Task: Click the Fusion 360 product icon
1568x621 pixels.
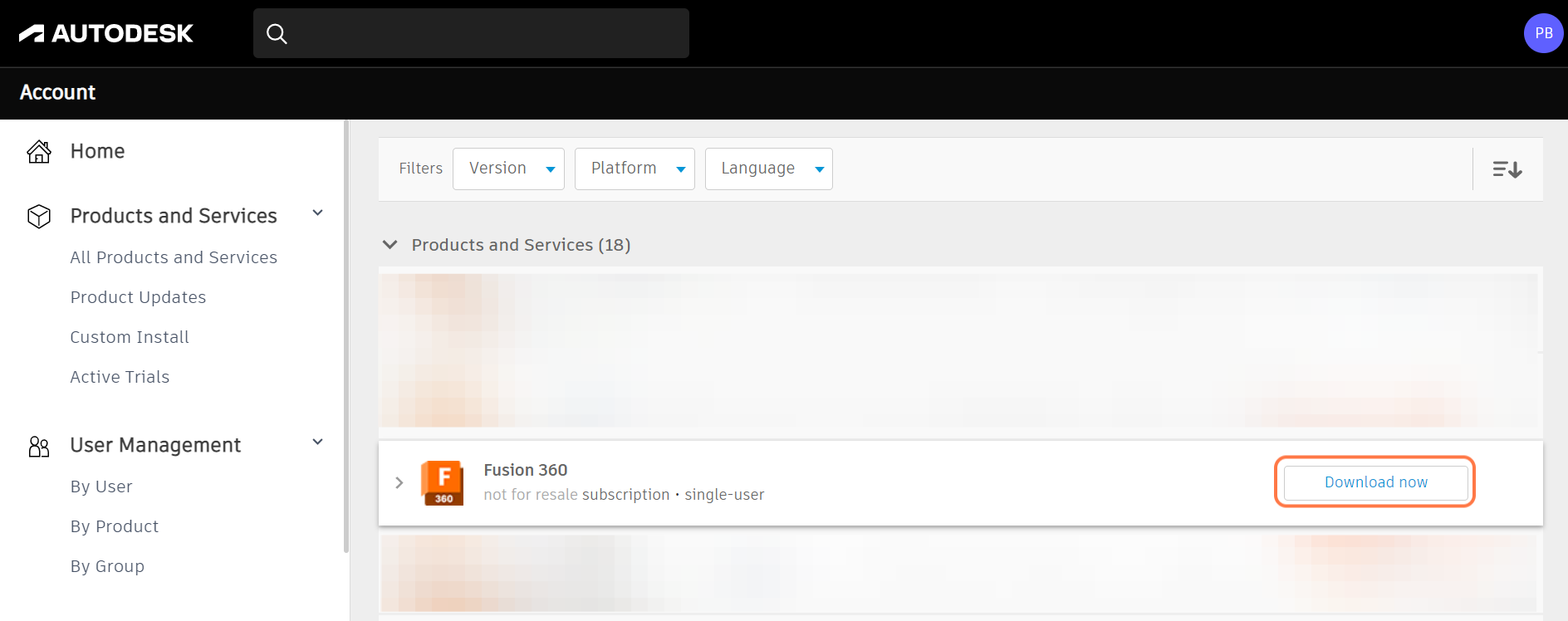Action: tap(443, 483)
